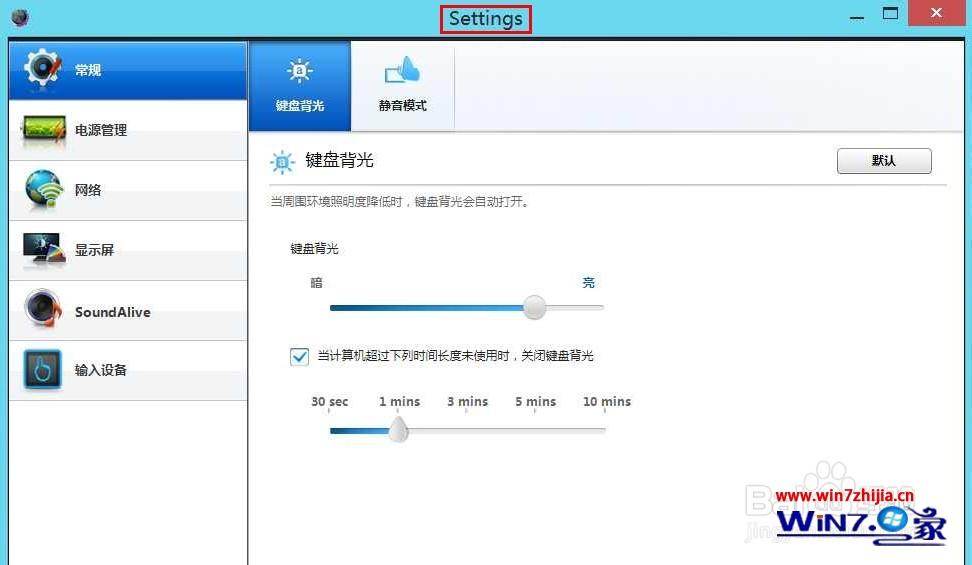Set timeout to 30 sec mark

(x=330, y=402)
